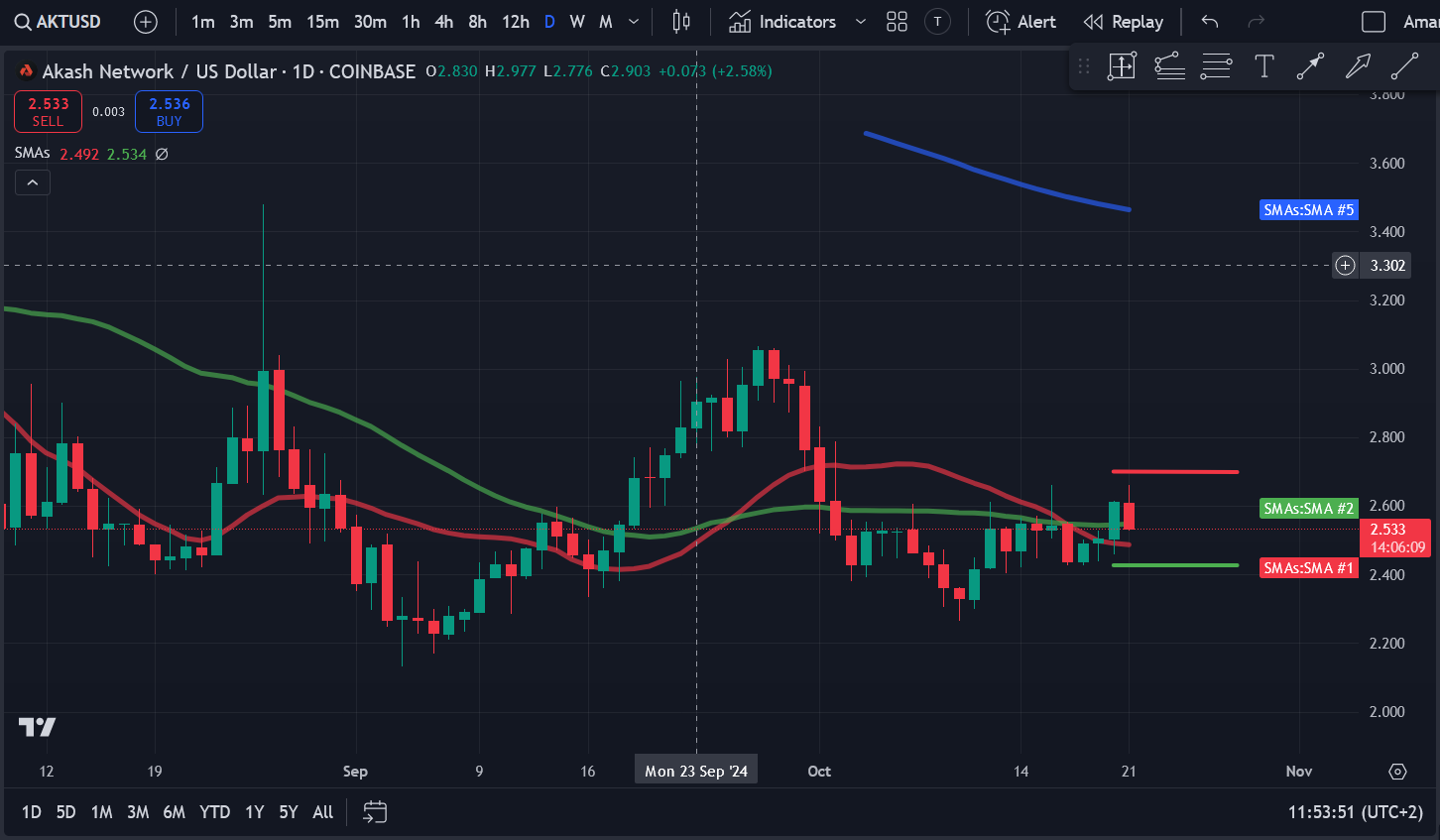Select the price range measure tool
1440x840 pixels.
coord(1122,66)
